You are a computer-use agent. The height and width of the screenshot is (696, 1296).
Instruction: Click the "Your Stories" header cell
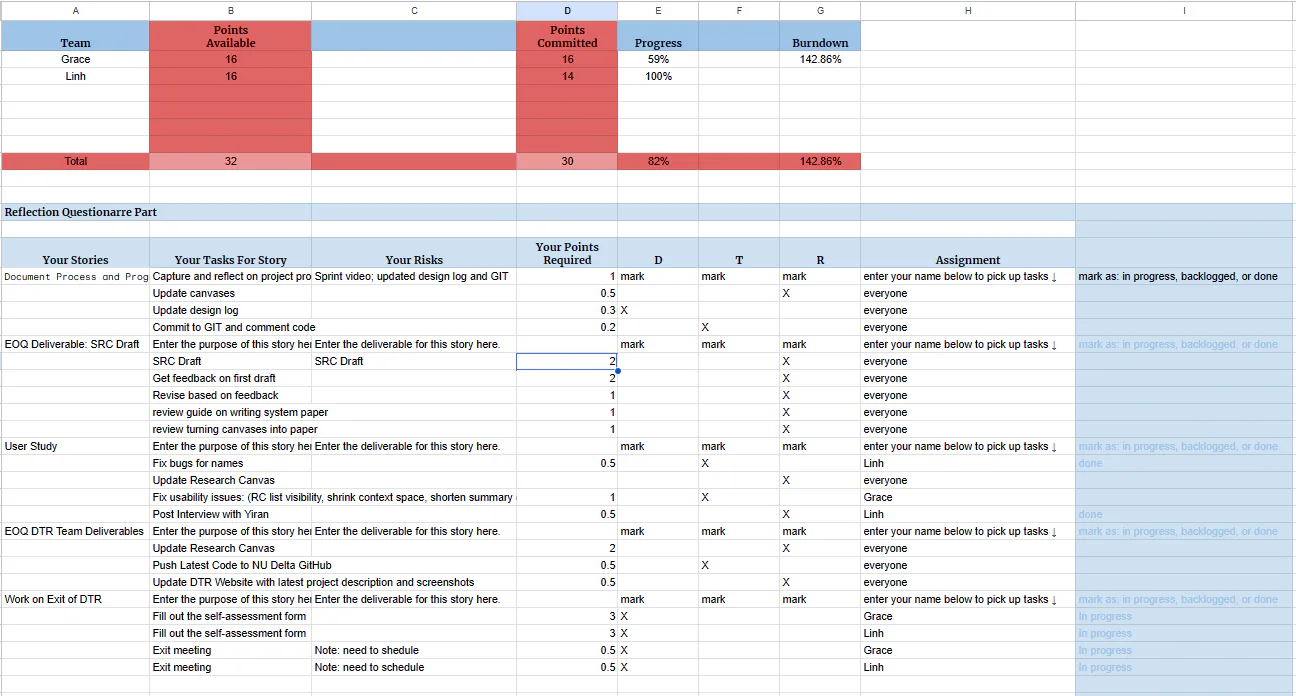click(x=76, y=260)
